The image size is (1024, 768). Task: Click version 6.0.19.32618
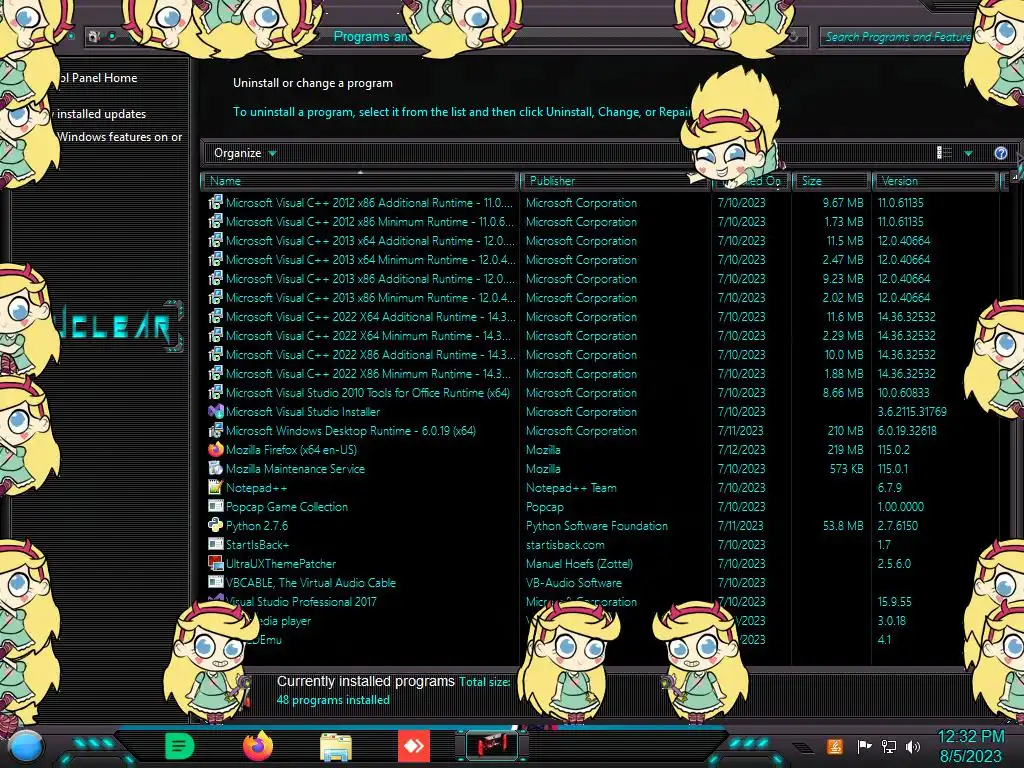[907, 430]
